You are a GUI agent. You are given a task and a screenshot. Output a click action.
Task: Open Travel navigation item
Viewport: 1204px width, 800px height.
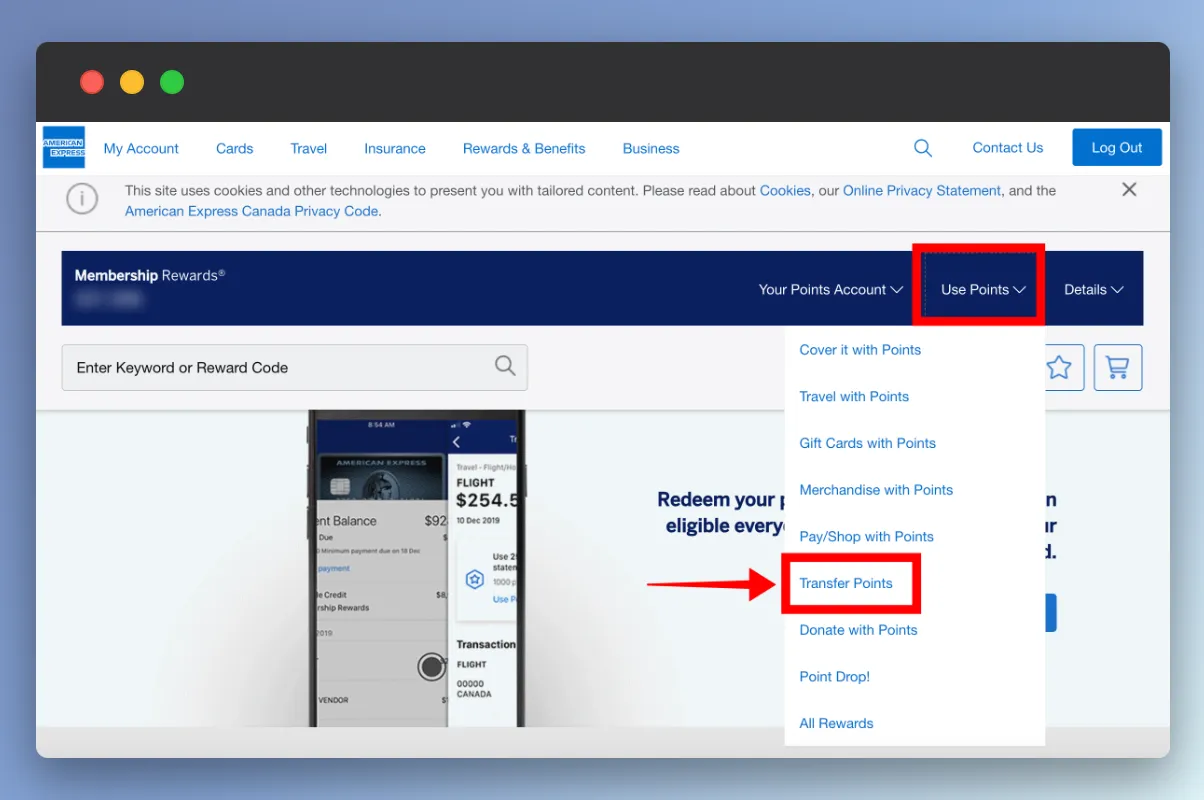coord(309,148)
